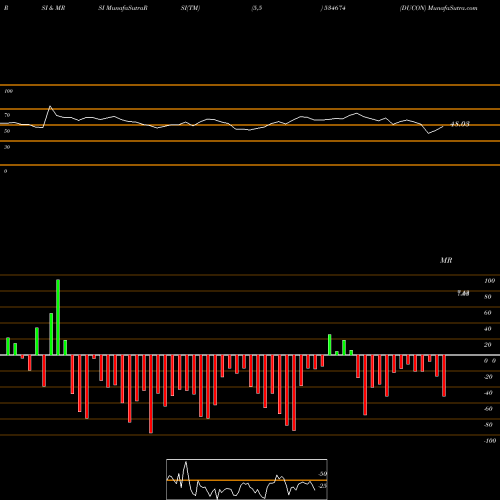The height and width of the screenshot is (500, 500).
Task: Click the 48.03 RSI value label
Action: (x=460, y=124)
